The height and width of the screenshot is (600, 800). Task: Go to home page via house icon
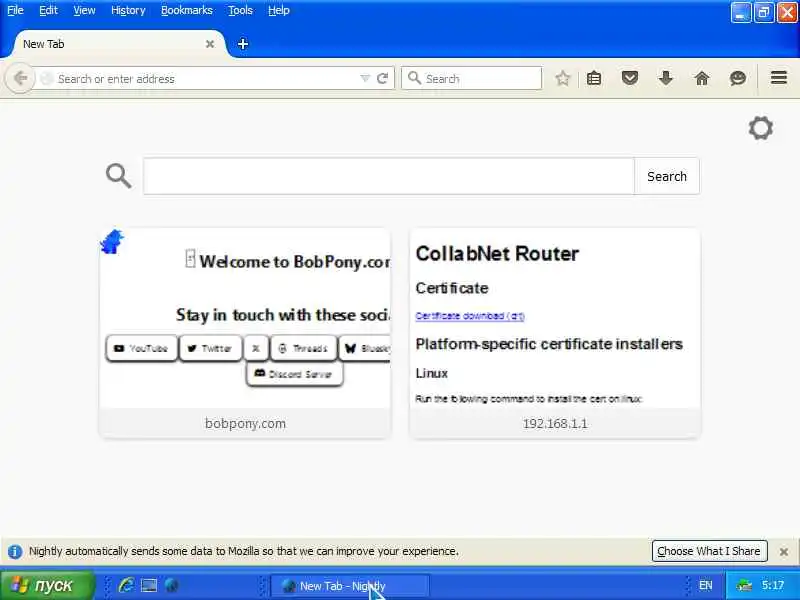coord(702,79)
